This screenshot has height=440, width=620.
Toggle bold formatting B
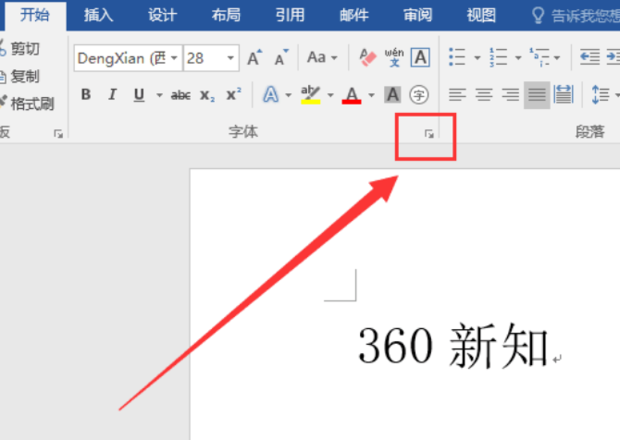(86, 94)
